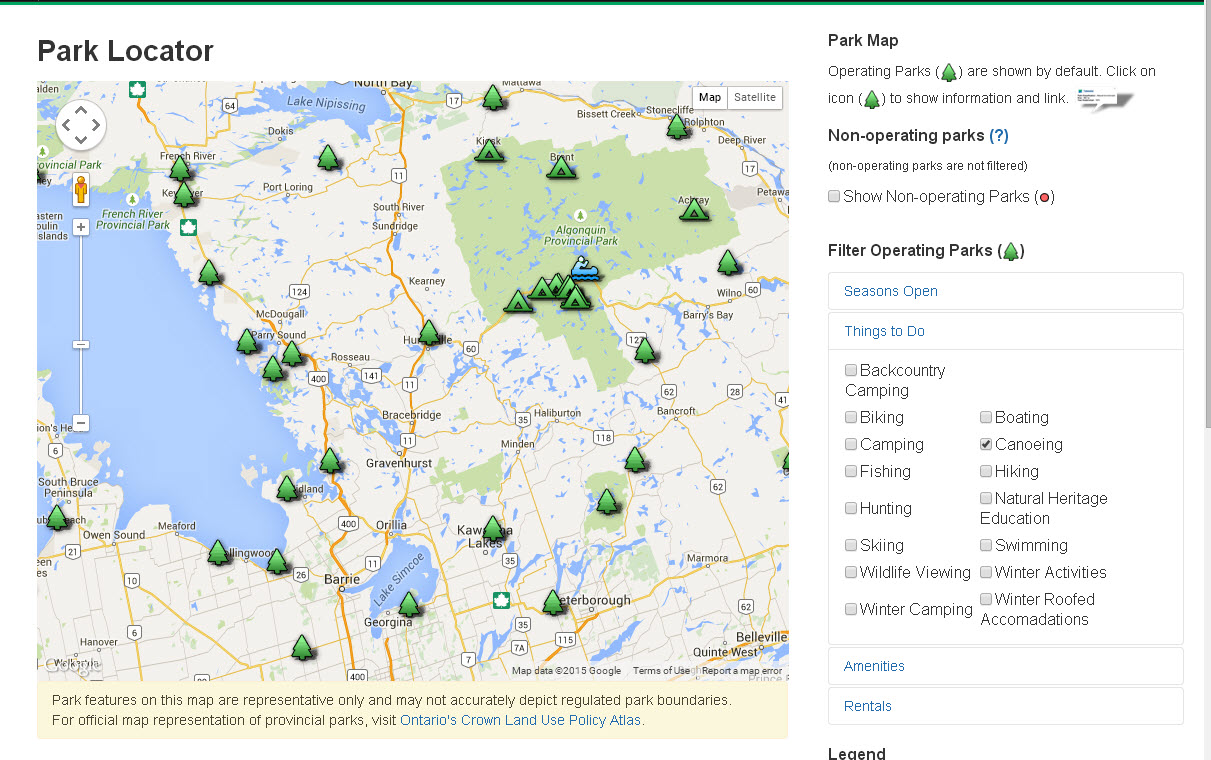Check the Boating filter
Image resolution: width=1211 pixels, height=760 pixels.
click(x=986, y=417)
